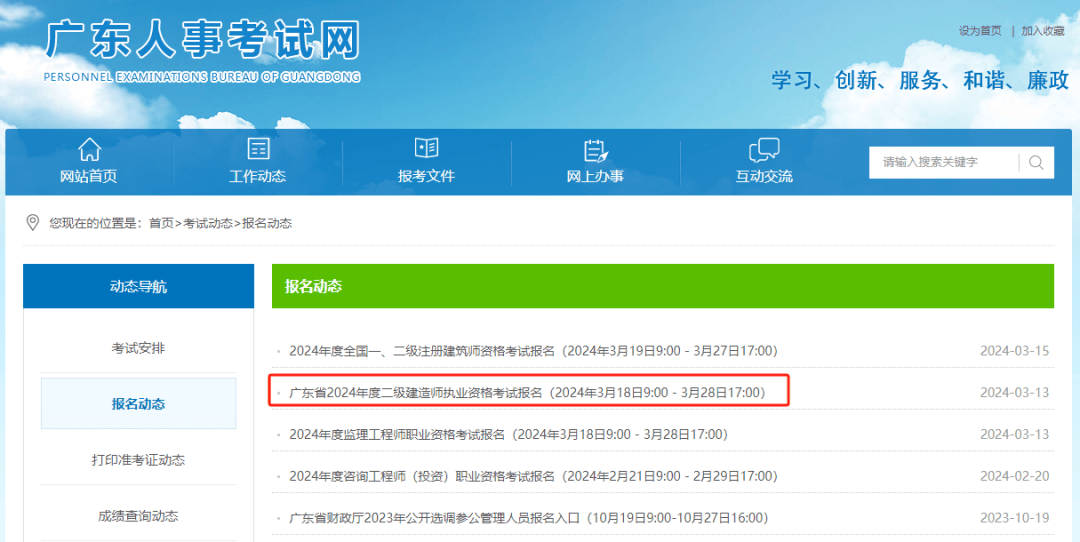This screenshot has width=1080, height=542.
Task: Click 考试动态 in the breadcrumb
Action: tap(208, 223)
